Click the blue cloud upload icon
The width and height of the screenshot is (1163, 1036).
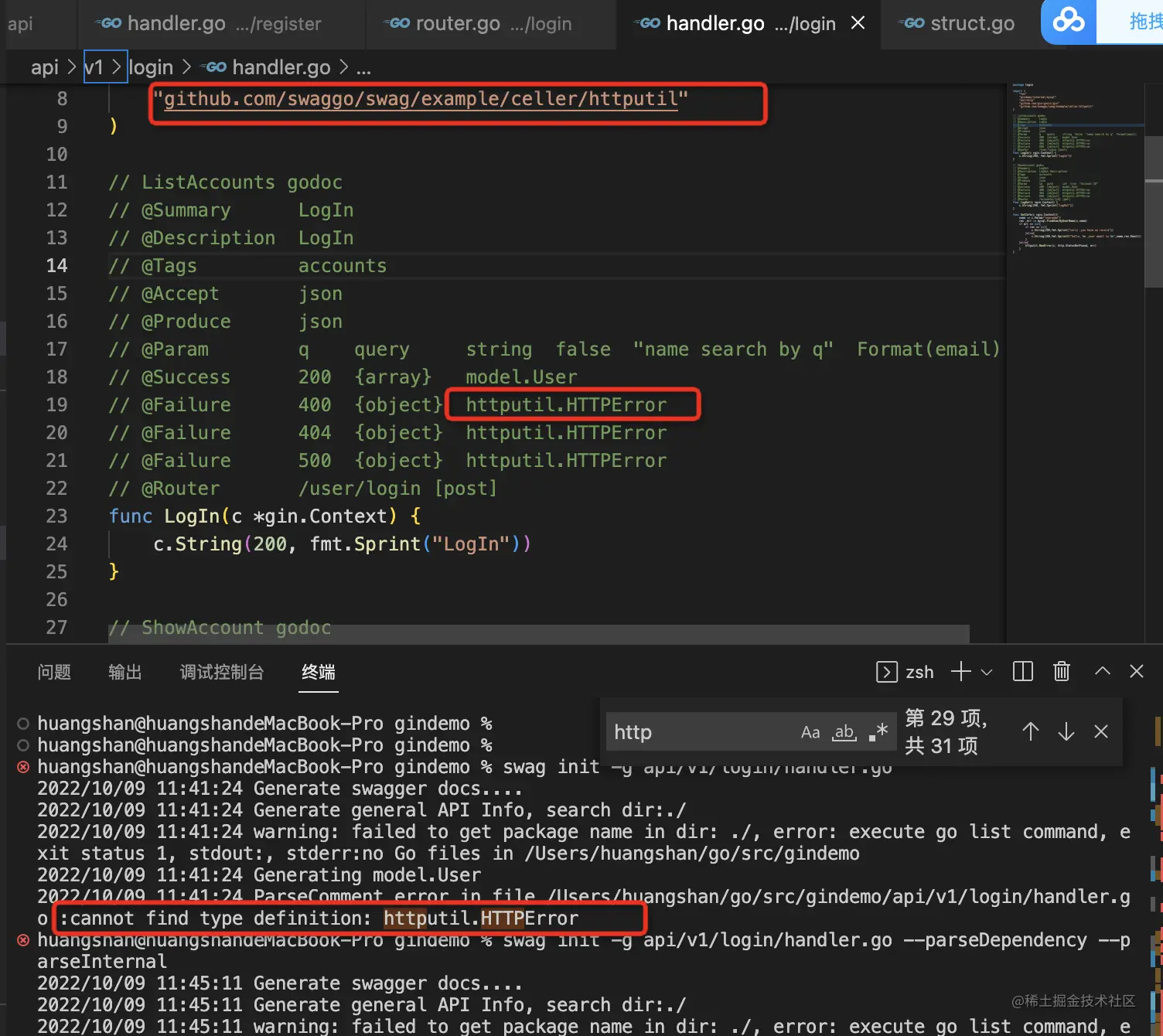(1069, 20)
